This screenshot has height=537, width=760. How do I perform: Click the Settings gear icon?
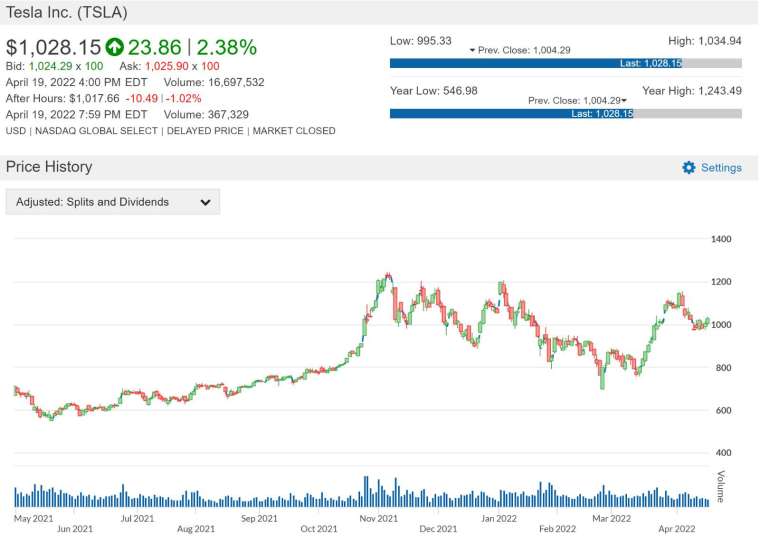pyautogui.click(x=688, y=168)
